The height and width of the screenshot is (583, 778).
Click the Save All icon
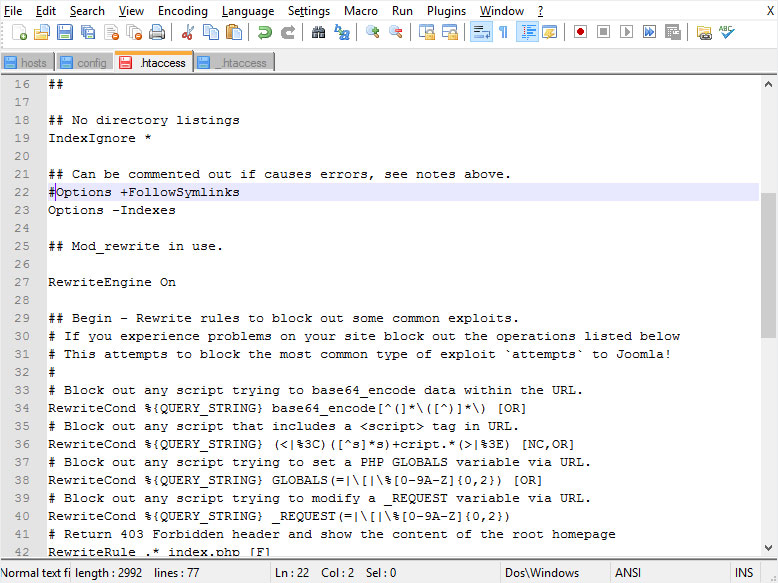[x=88, y=32]
